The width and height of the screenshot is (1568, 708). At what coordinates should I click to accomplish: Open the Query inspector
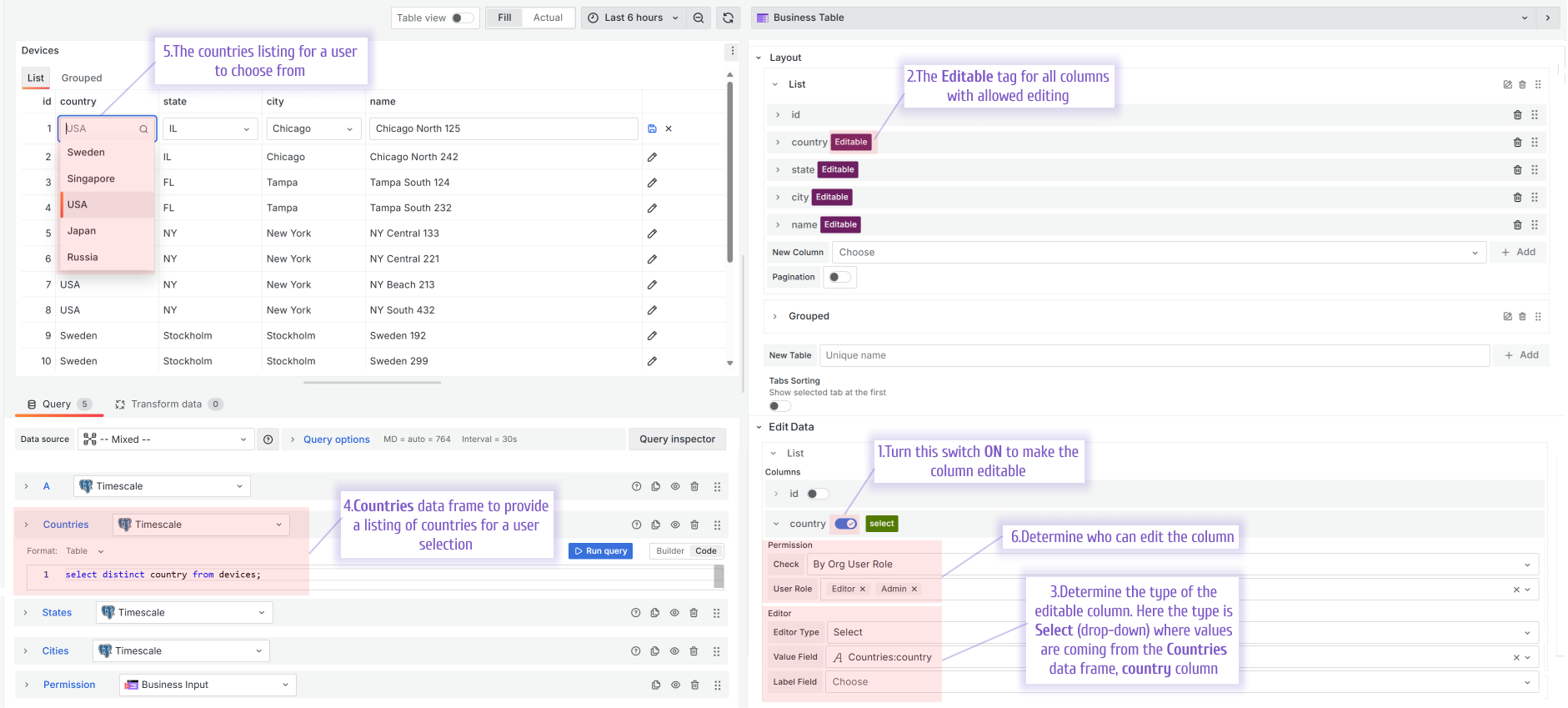(677, 439)
